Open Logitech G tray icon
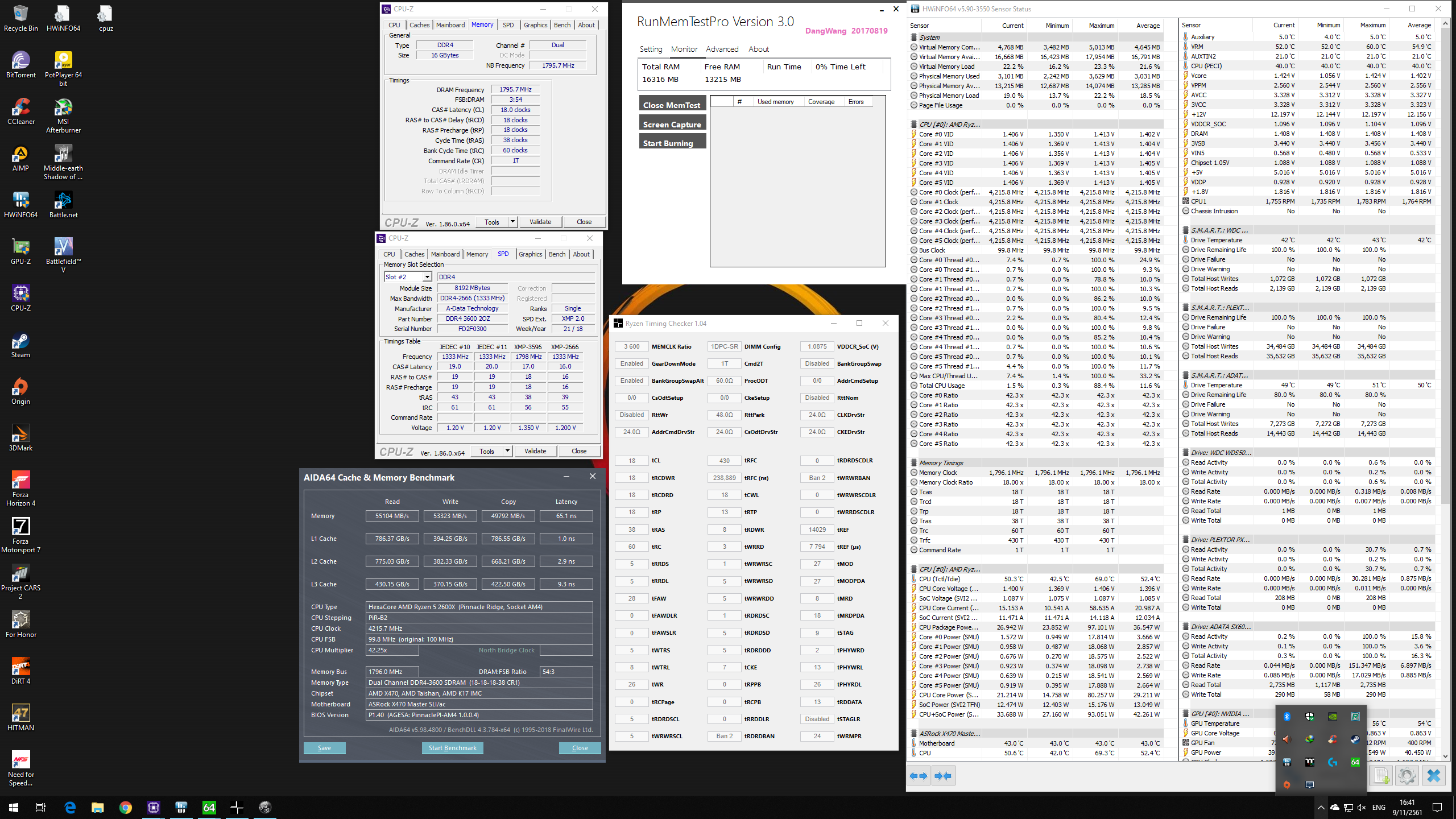Viewport: 1456px width, 819px height. (x=1333, y=762)
